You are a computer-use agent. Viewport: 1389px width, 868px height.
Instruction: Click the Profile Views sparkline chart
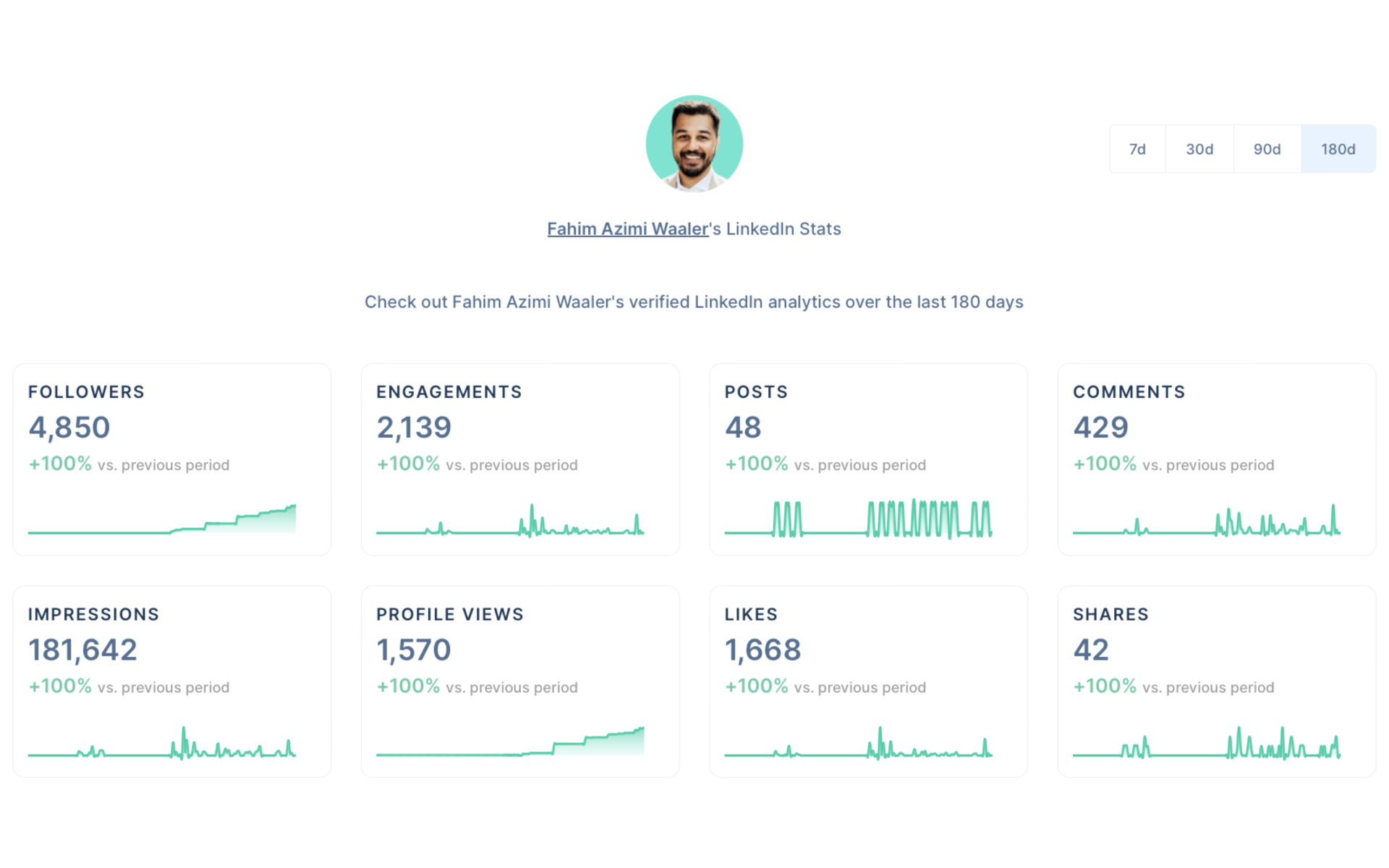pyautogui.click(x=510, y=741)
